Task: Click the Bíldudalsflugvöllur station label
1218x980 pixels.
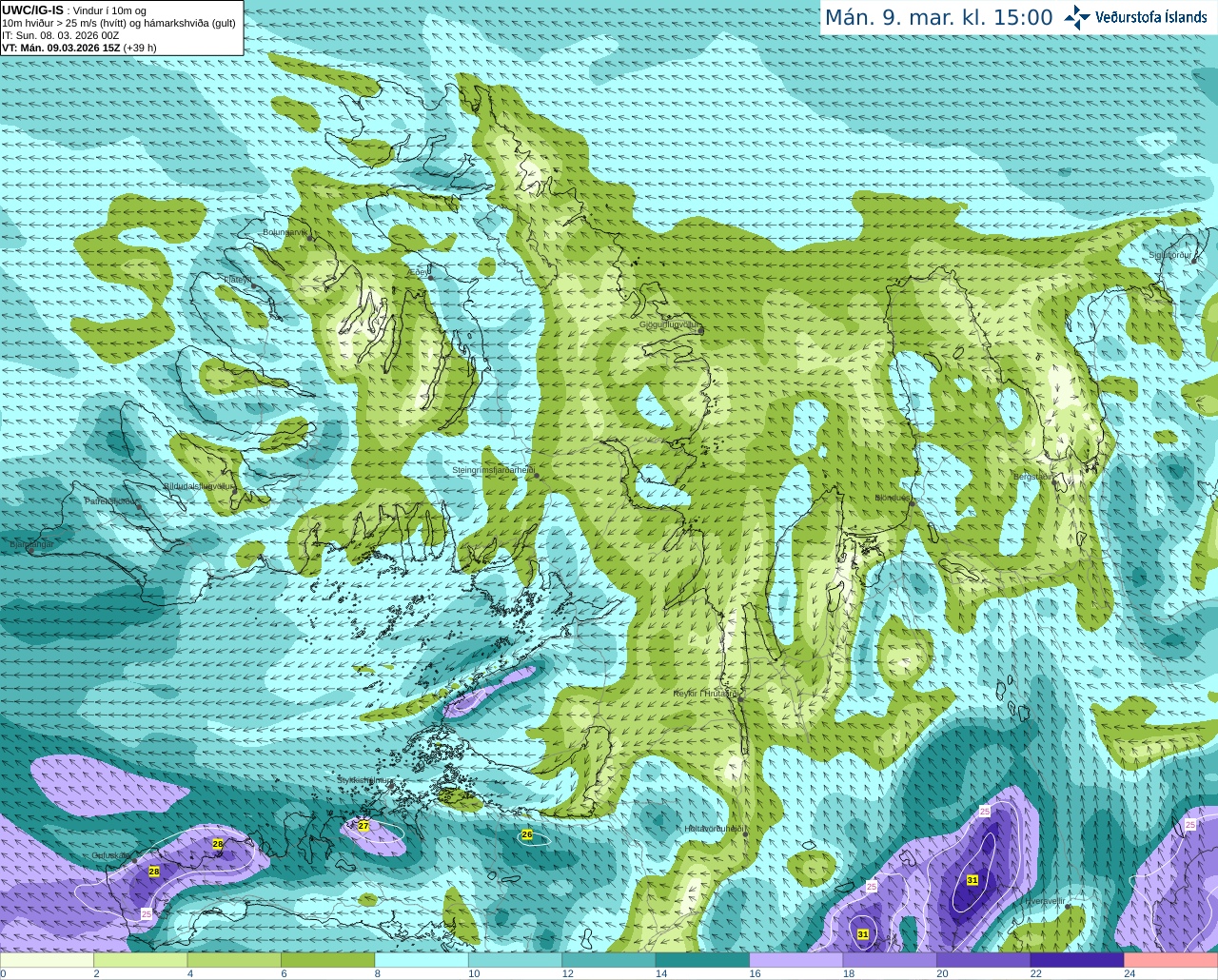Action: 199,485
